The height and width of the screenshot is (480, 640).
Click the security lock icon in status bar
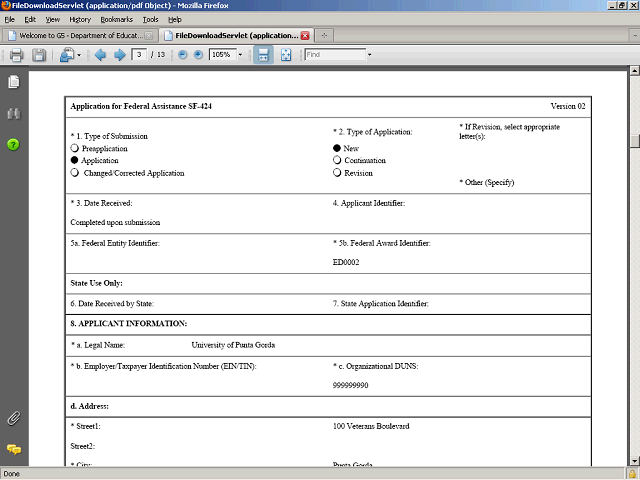click(632, 474)
